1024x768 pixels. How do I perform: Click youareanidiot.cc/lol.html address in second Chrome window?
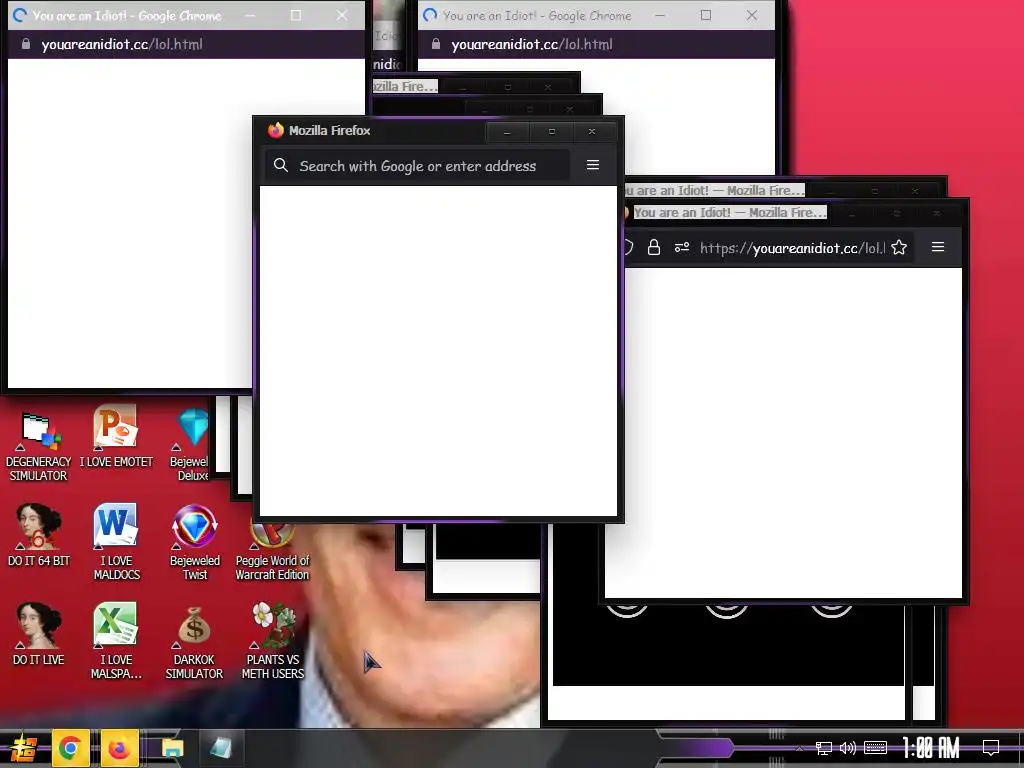tap(532, 44)
